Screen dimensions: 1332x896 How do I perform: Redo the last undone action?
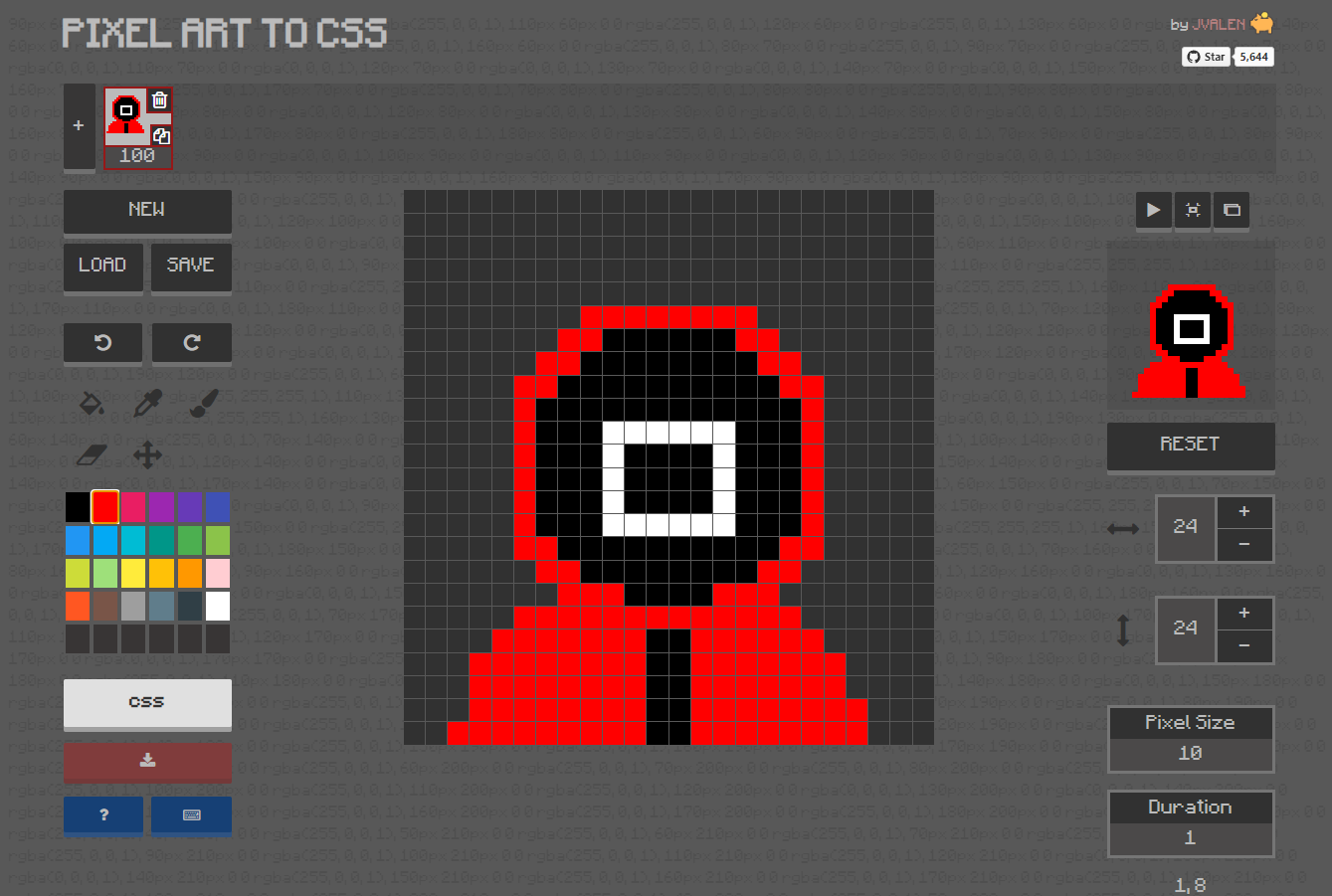[x=192, y=343]
